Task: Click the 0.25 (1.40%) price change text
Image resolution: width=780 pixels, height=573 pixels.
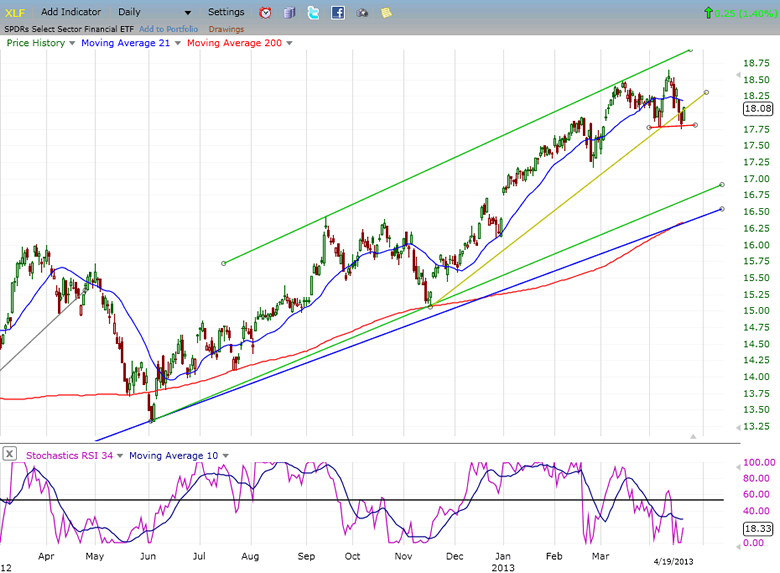Action: (x=746, y=13)
